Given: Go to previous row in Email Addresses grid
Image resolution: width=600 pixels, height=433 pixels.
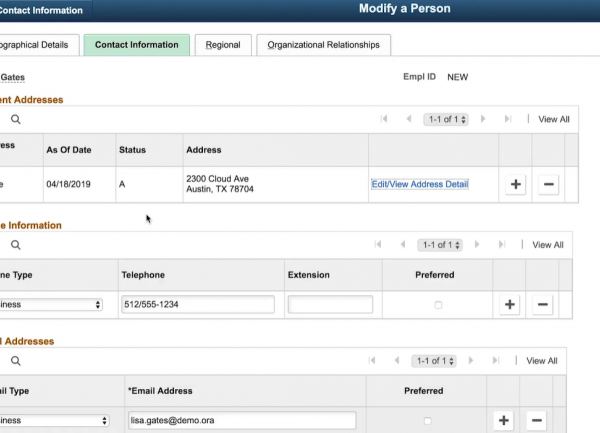Looking at the screenshot, I should [x=396, y=360].
